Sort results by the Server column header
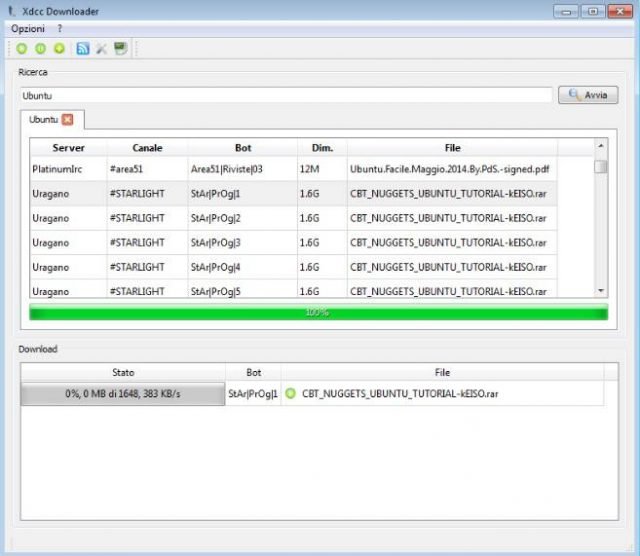Screen dimensions: 640x556 point(68,148)
